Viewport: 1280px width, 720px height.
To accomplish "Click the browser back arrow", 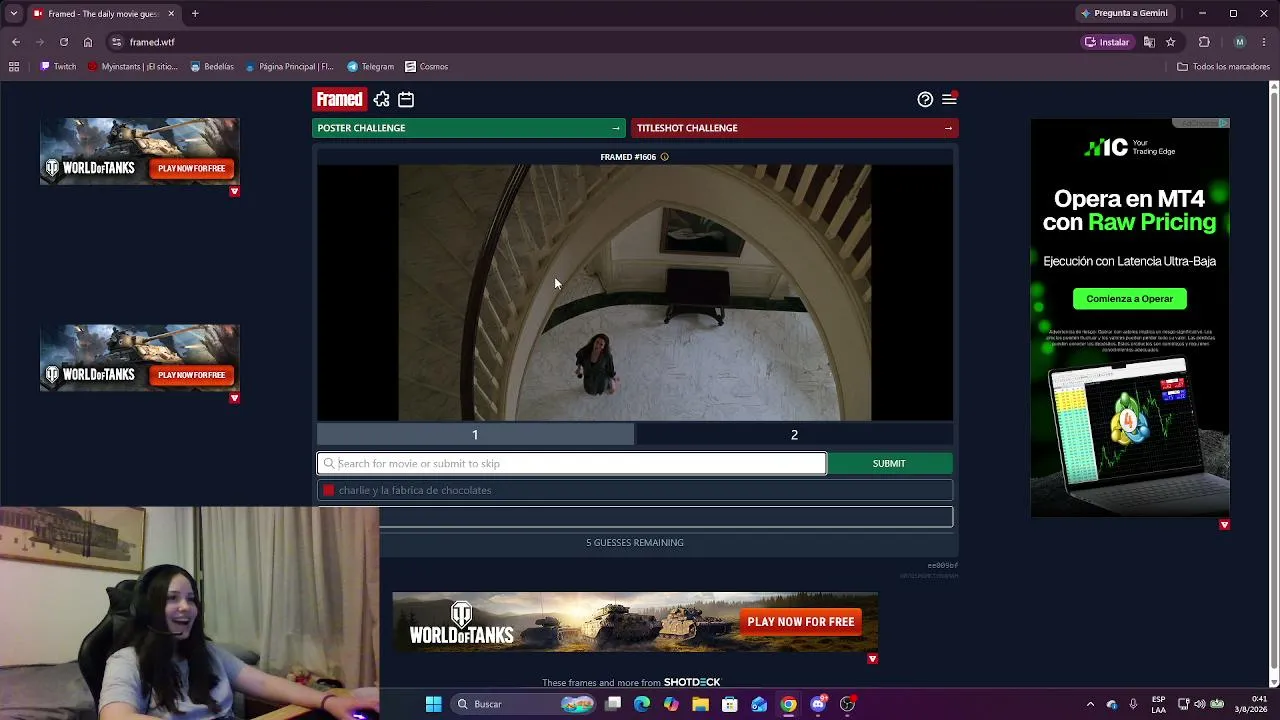I will pos(16,42).
